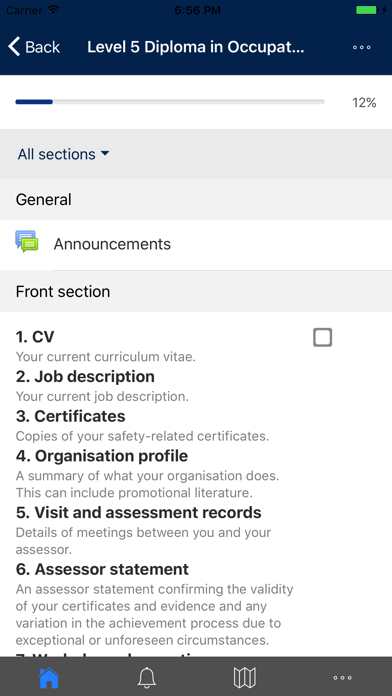Tap the Back button label
392x696 pixels.
point(43,47)
